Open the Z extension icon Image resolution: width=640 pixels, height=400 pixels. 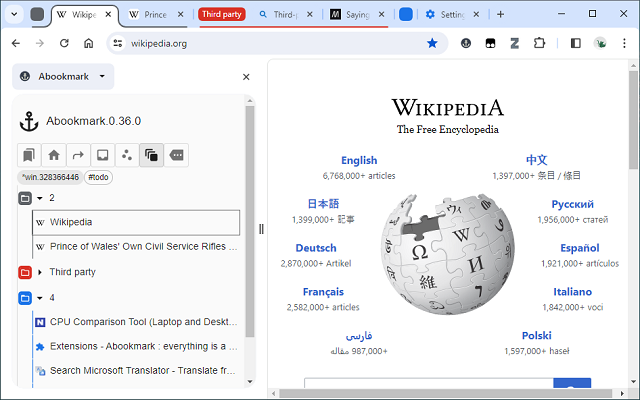[515, 43]
